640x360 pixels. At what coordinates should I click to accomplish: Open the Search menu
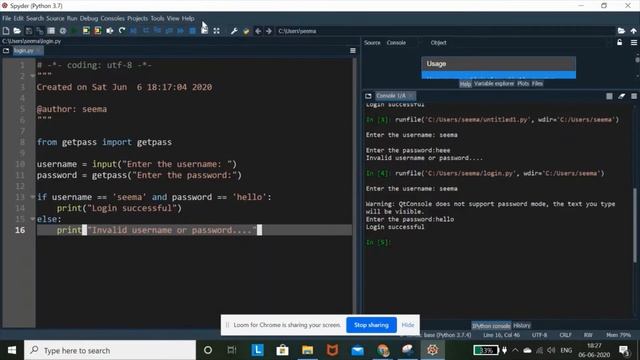[x=35, y=18]
